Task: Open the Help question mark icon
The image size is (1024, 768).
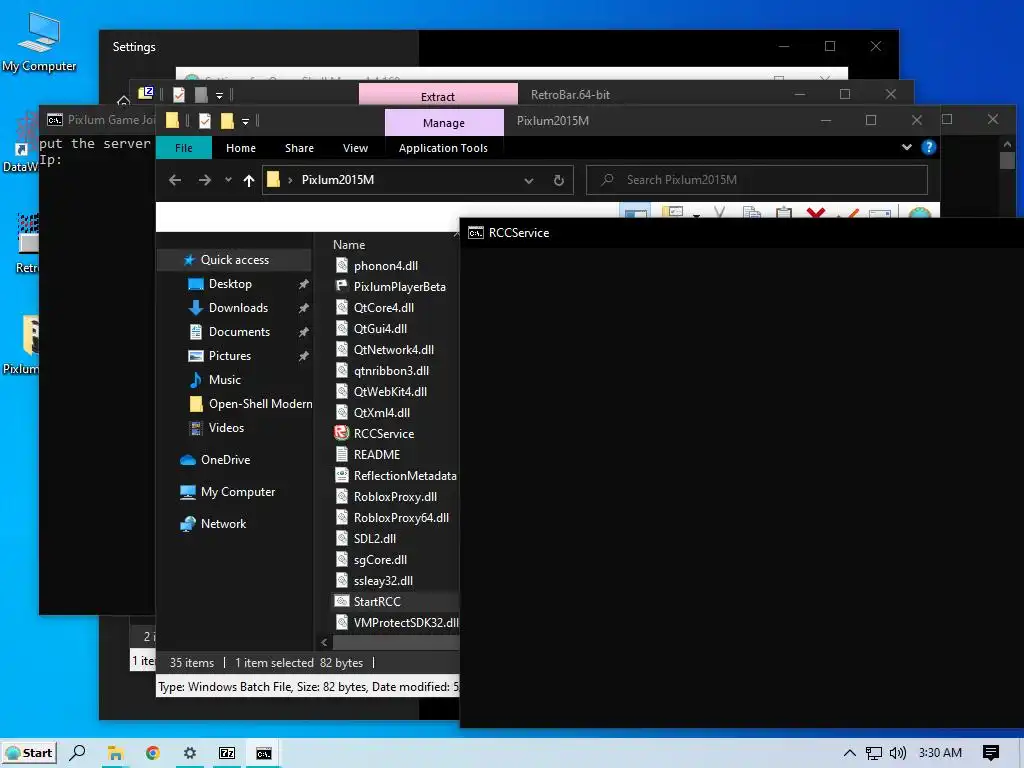Action: tap(928, 148)
